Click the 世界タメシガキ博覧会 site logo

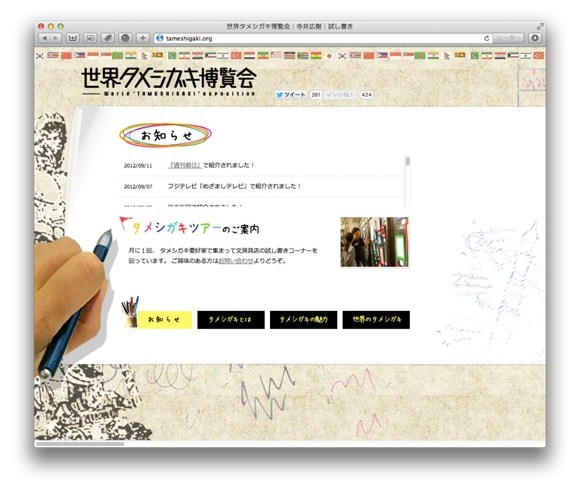pos(169,78)
